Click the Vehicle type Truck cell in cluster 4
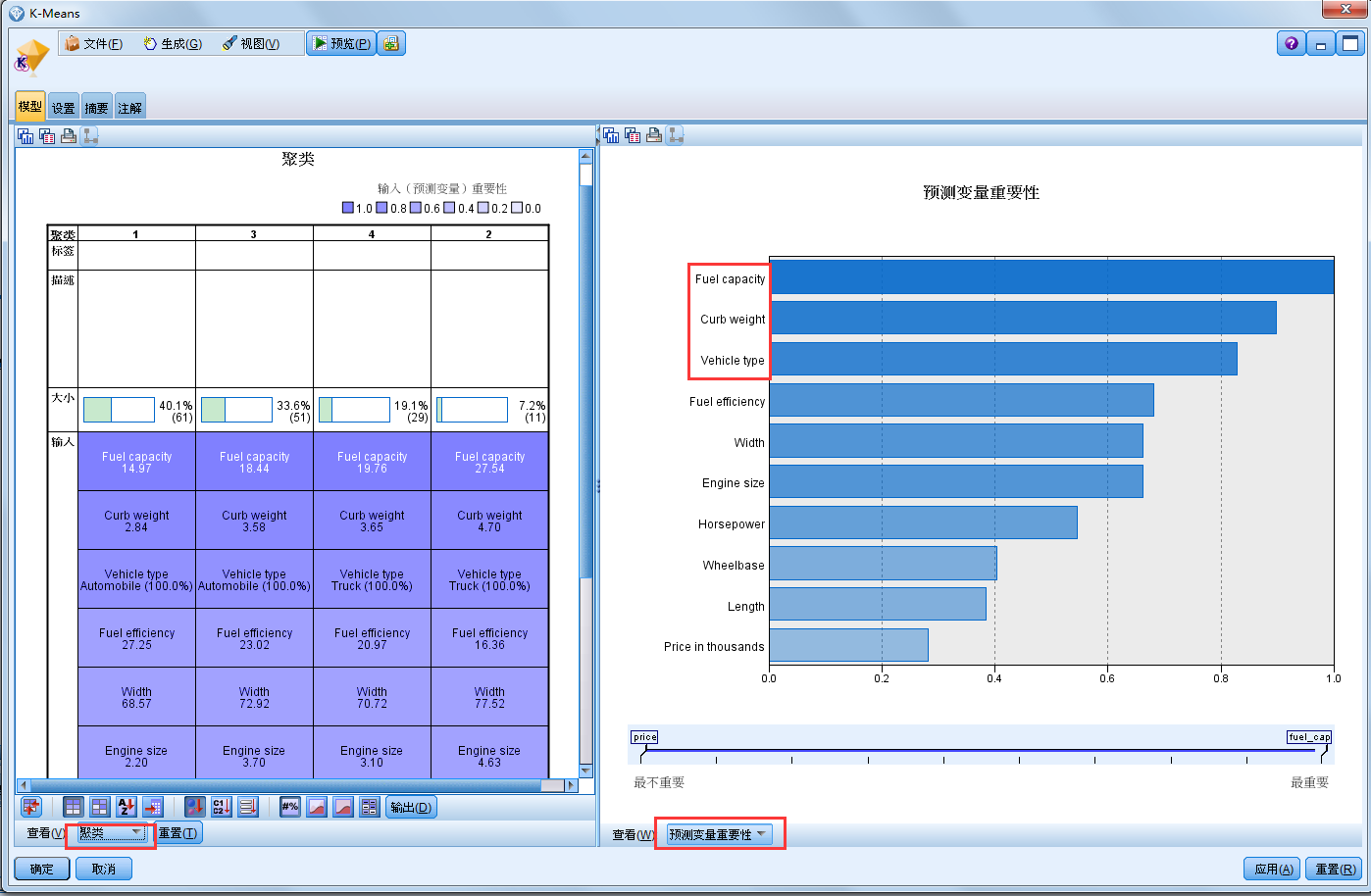The height and width of the screenshot is (896, 1371). coord(372,579)
